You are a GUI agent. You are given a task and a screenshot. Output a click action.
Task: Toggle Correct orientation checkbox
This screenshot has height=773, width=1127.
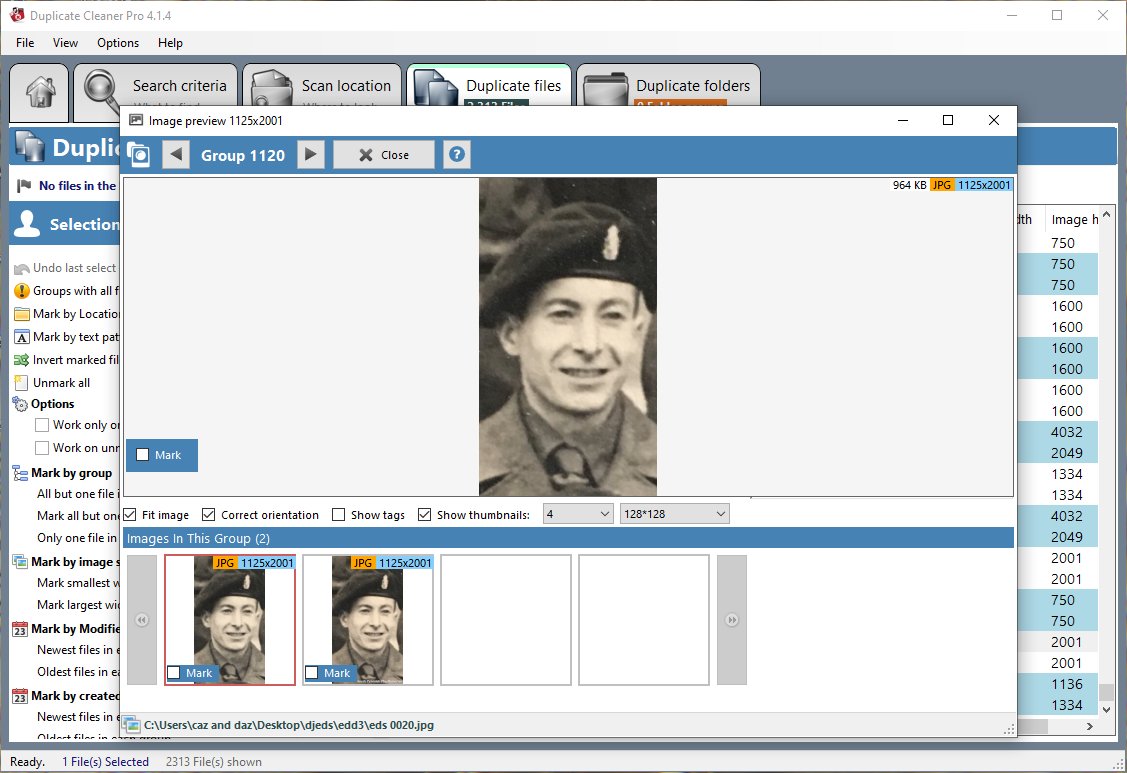[209, 515]
